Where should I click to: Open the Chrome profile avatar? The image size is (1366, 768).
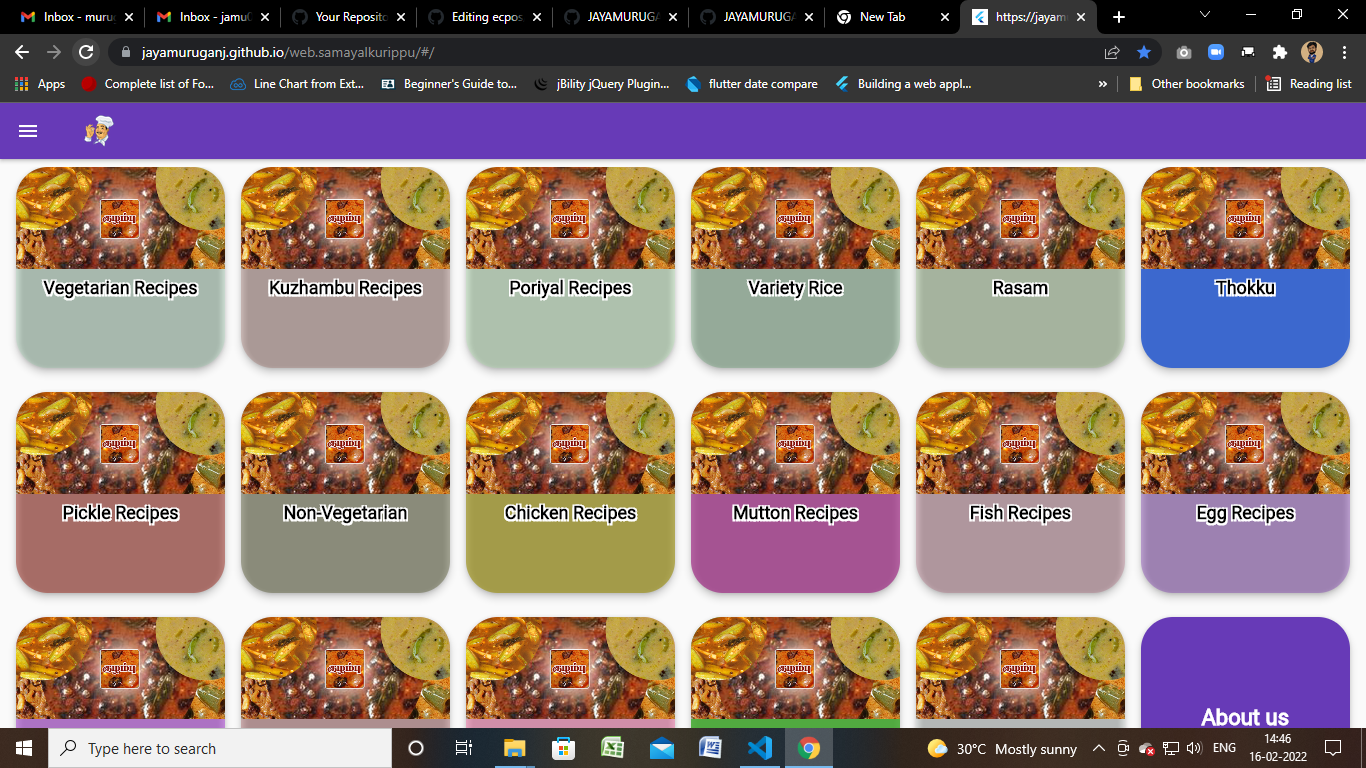pos(1312,52)
